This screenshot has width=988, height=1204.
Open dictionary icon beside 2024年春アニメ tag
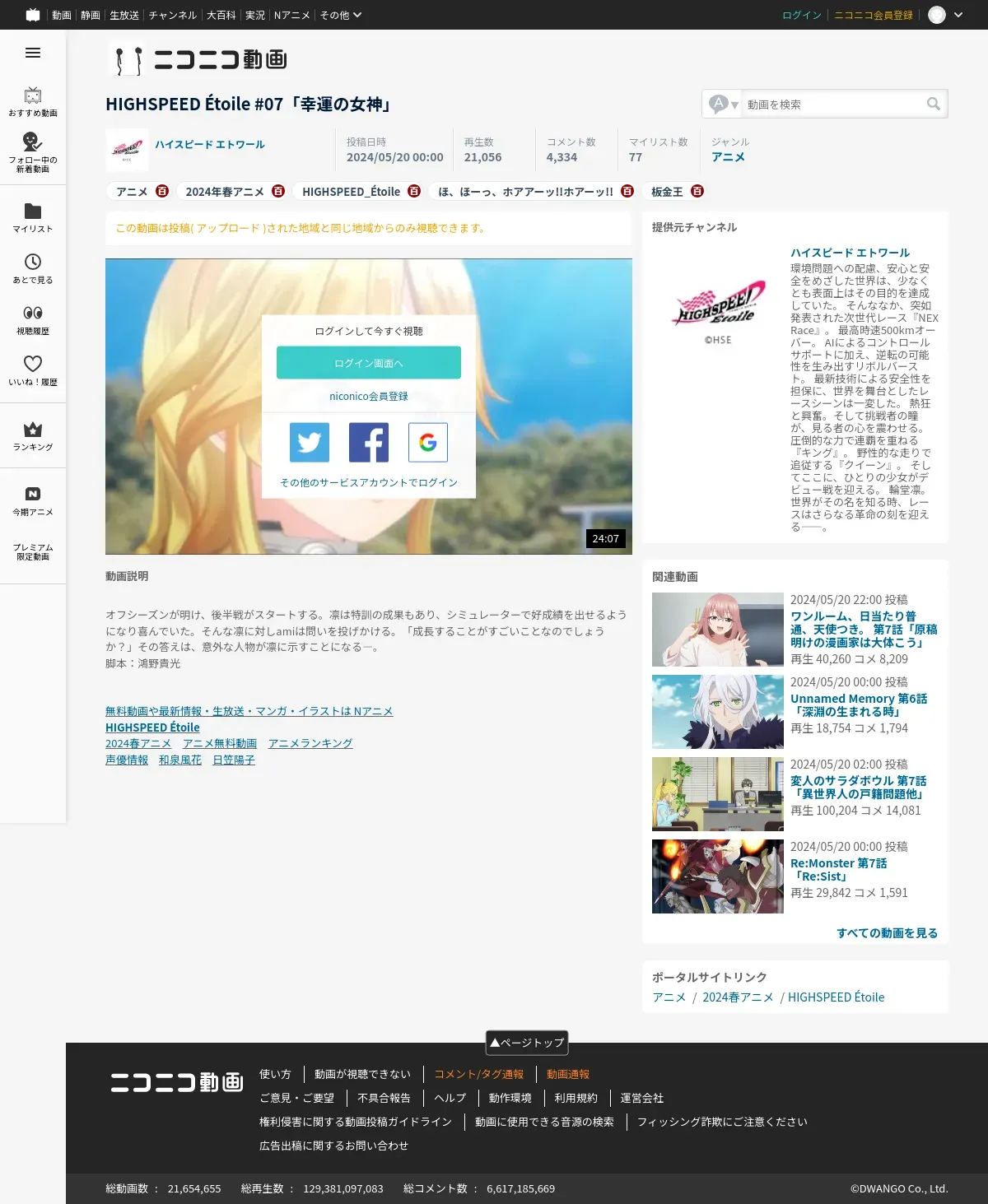[278, 191]
